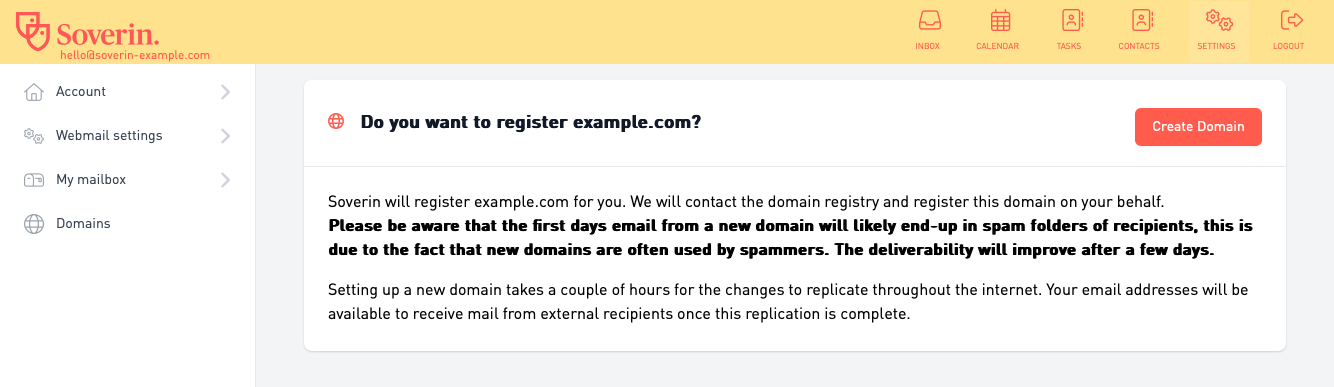1334x387 pixels.
Task: Click the Webmail settings gears icon
Action: point(34,136)
